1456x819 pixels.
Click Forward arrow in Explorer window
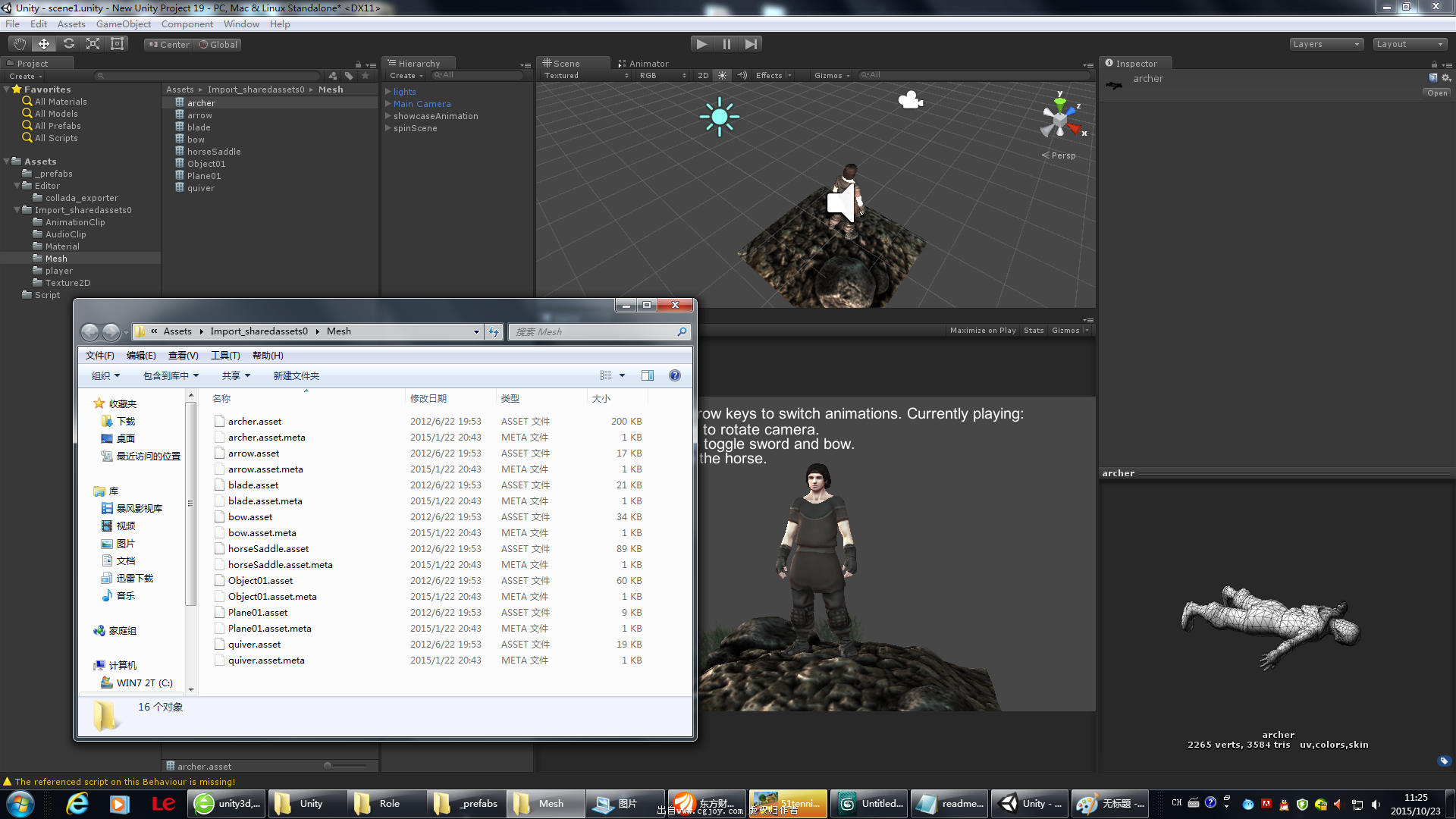click(x=111, y=332)
